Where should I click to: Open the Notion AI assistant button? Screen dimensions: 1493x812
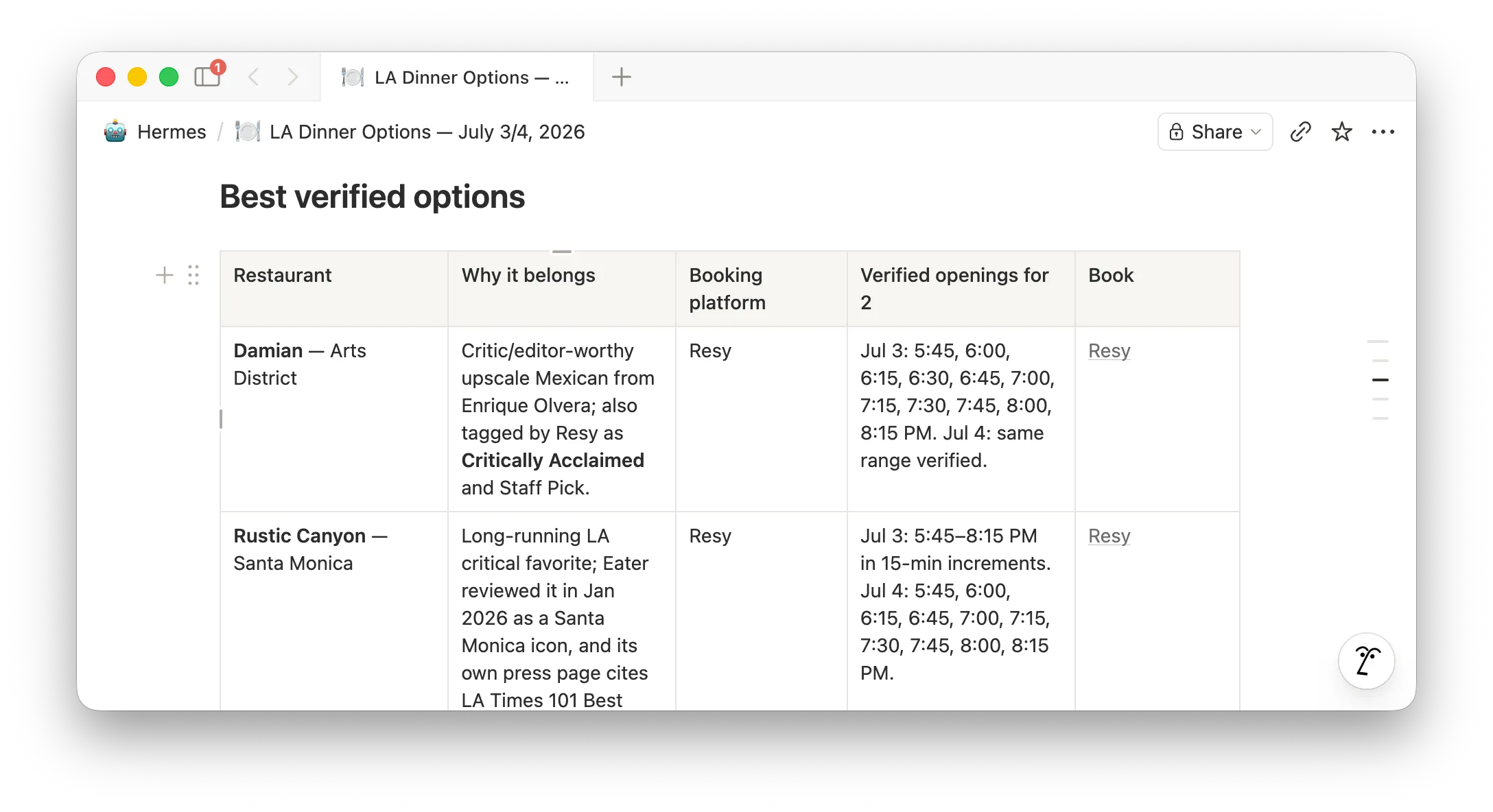(1367, 661)
